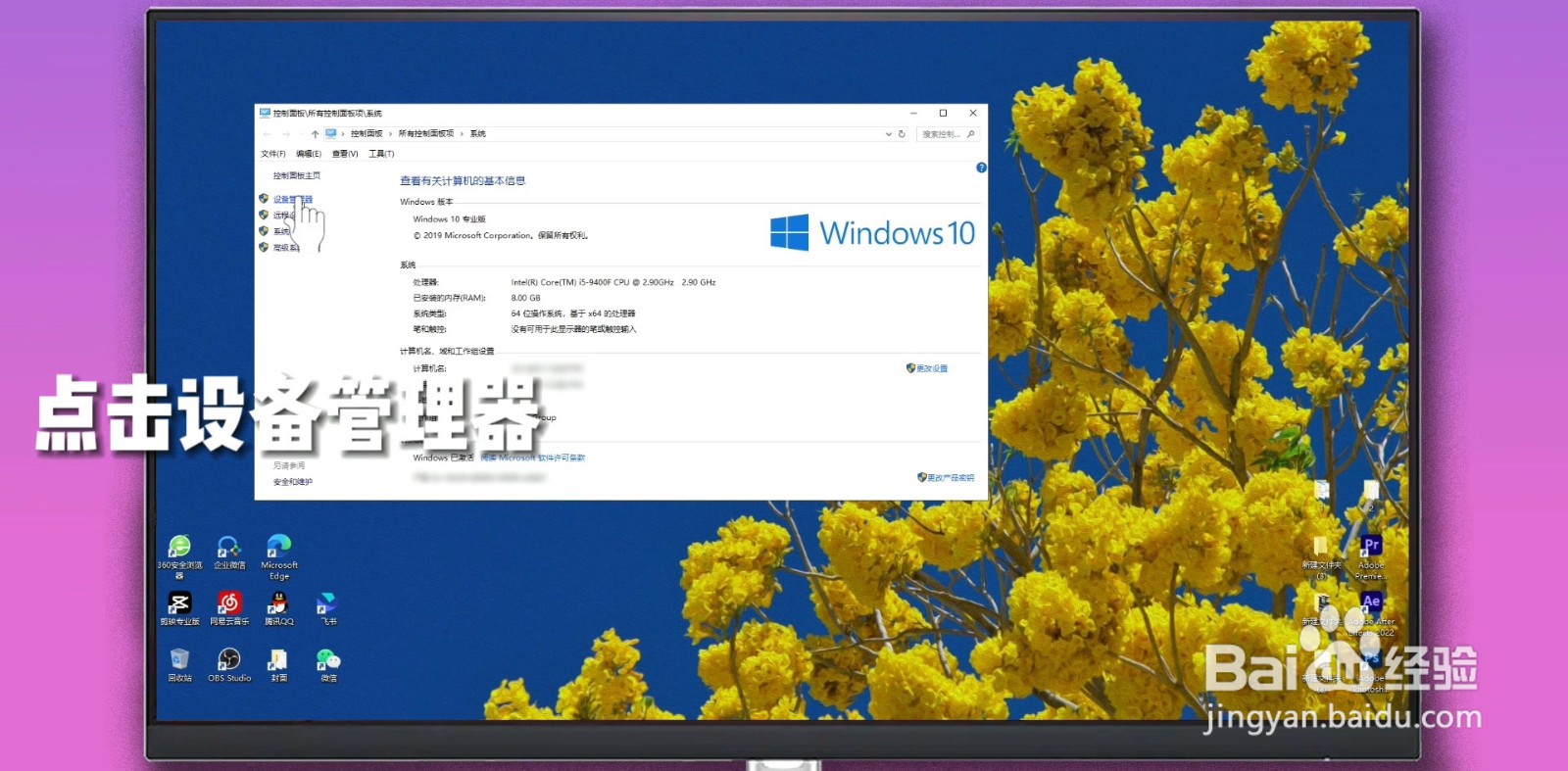Open Adobe Premiere desktop shortcut

pyautogui.click(x=1371, y=556)
